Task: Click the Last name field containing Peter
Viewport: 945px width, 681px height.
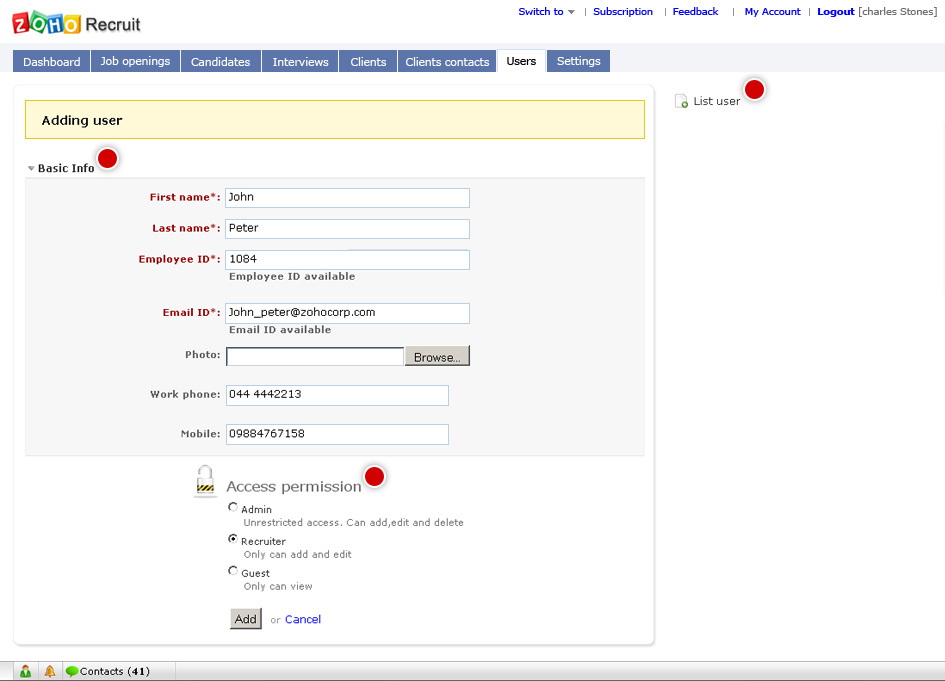Action: 347,228
